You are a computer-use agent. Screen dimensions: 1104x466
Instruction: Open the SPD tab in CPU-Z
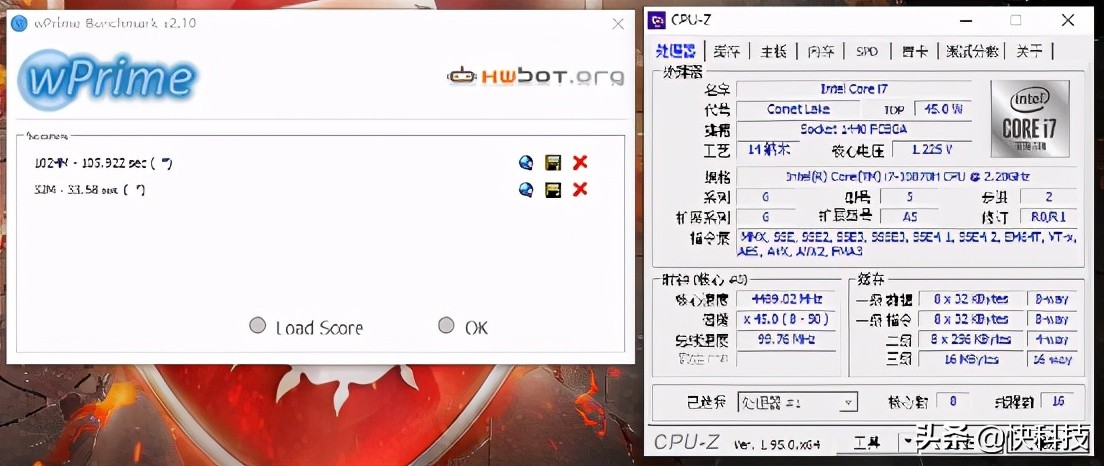[x=867, y=51]
